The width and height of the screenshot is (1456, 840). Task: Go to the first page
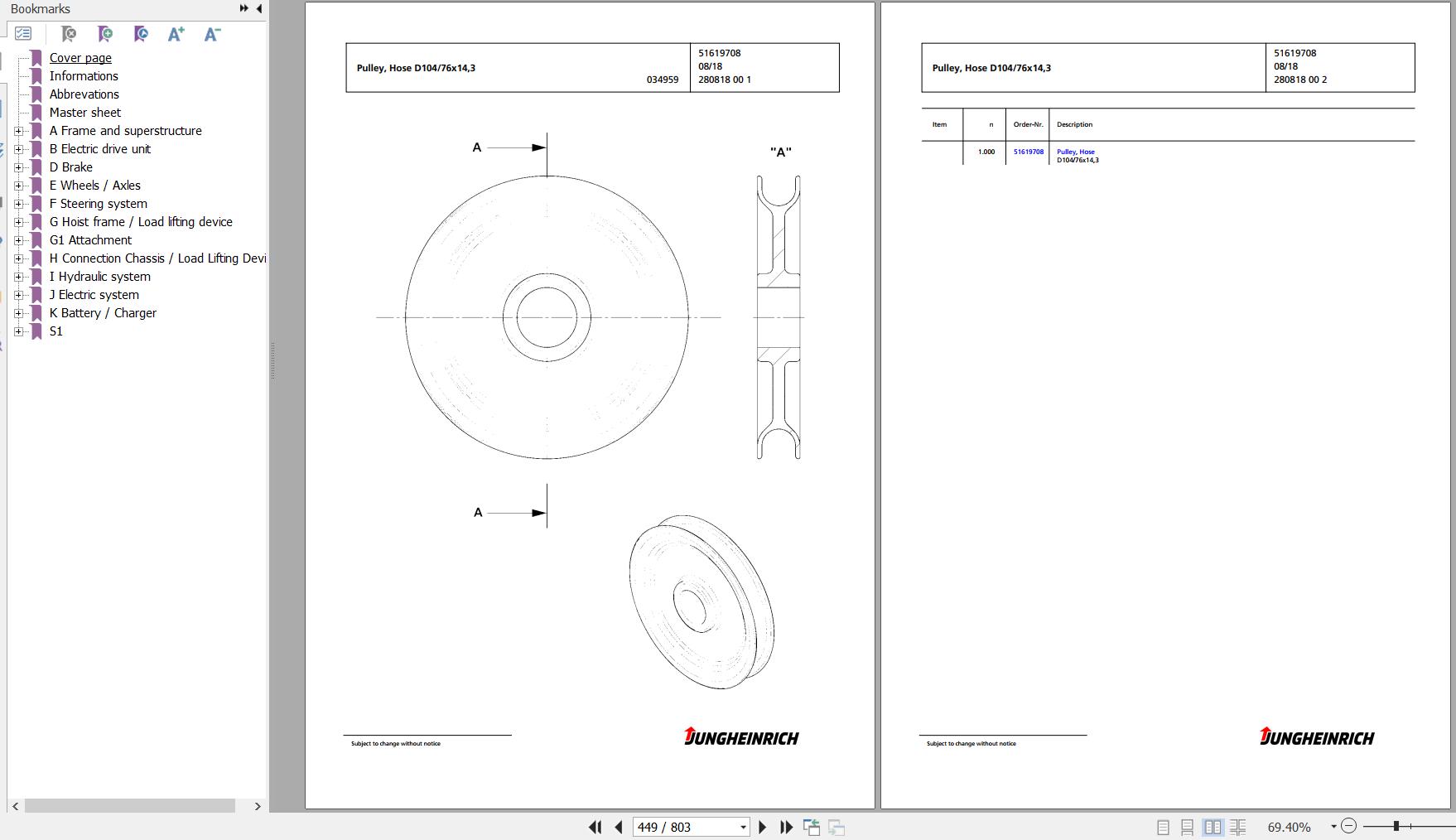595,827
